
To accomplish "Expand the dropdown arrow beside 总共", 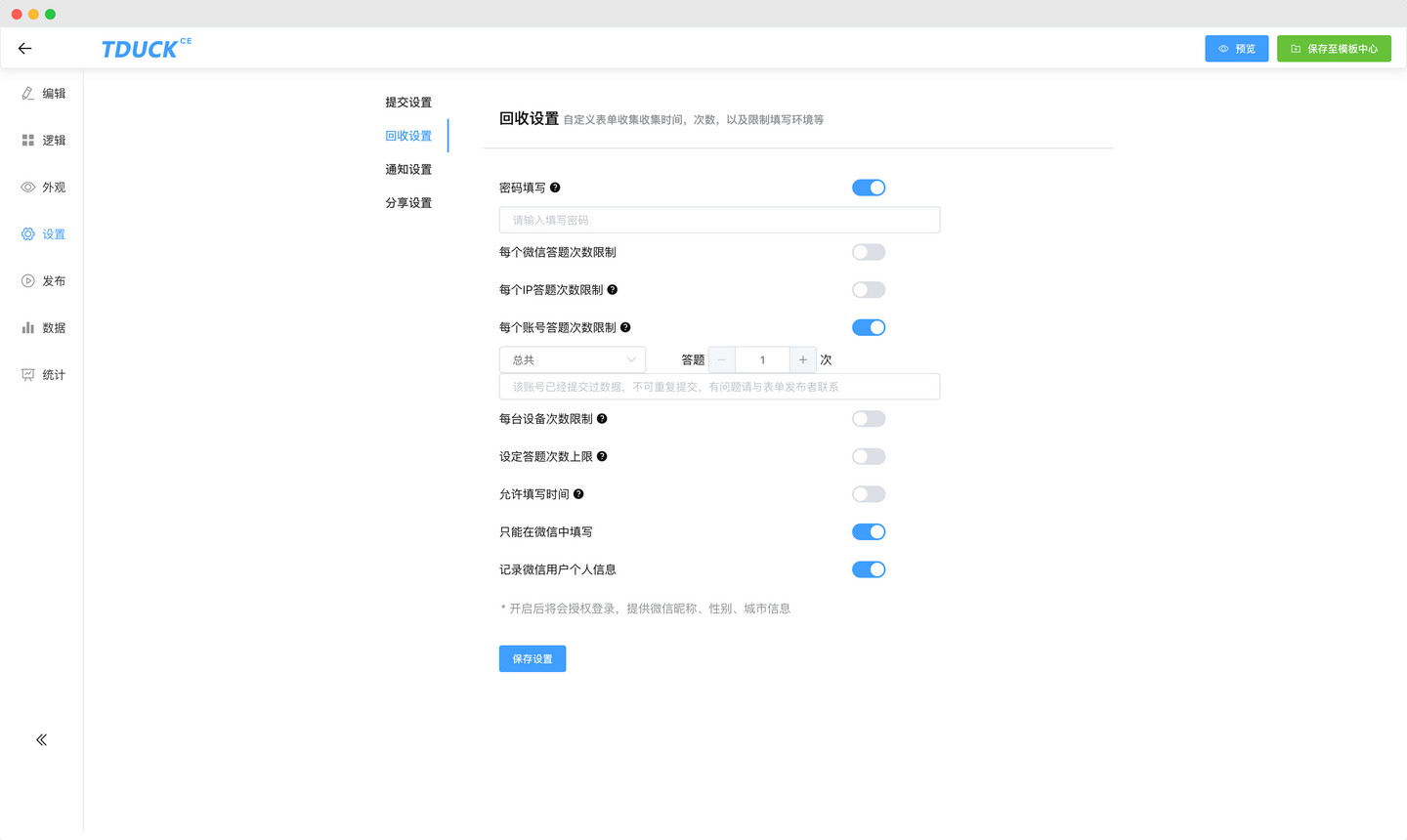I will [x=633, y=359].
